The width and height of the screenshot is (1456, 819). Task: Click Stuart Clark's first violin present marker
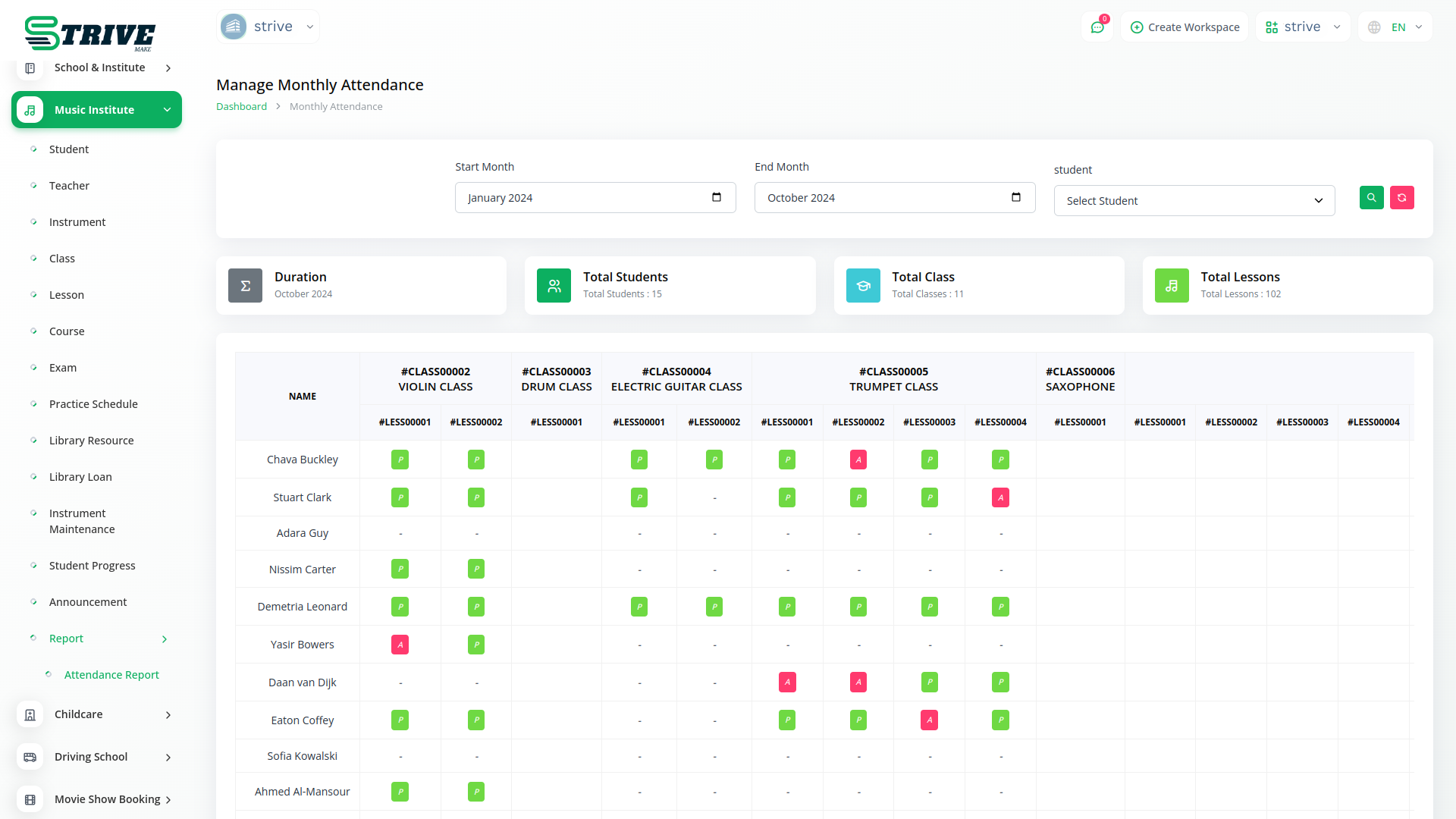pos(400,497)
